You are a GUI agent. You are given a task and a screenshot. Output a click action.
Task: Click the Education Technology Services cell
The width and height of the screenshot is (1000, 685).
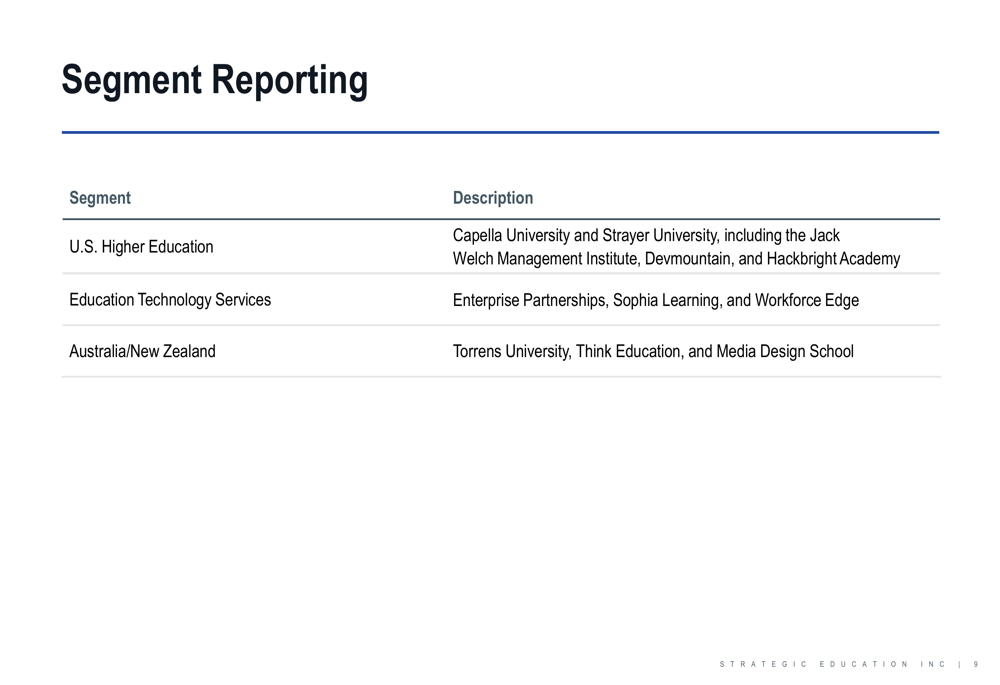[x=170, y=300]
